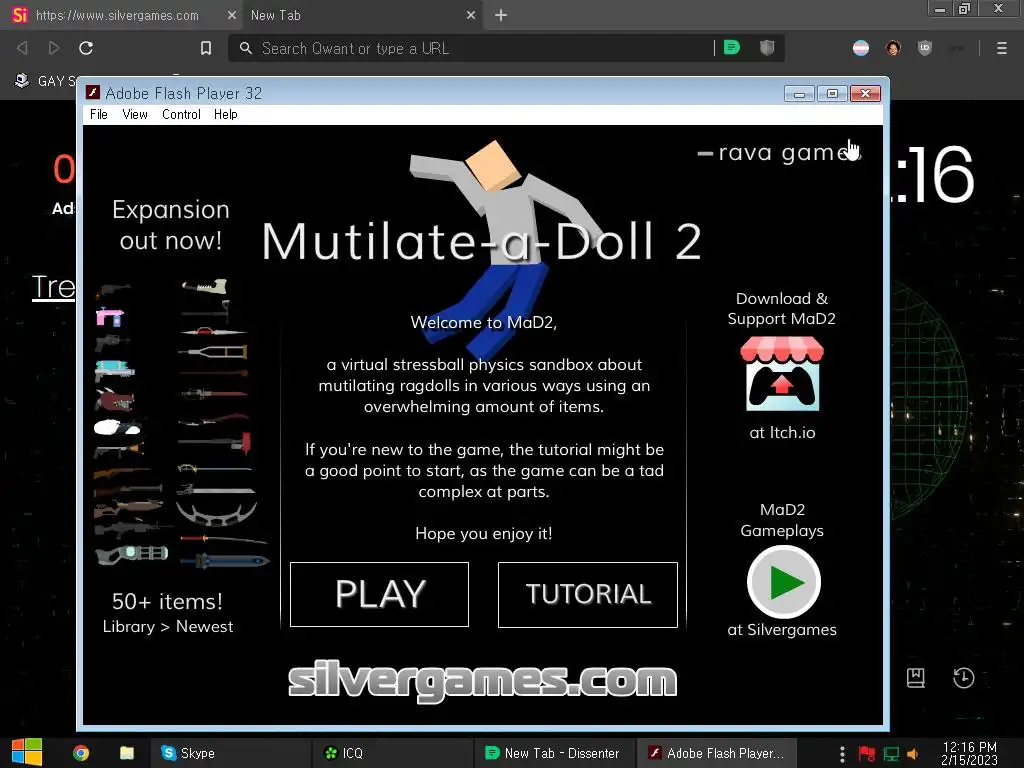Click the 12:16 PM taskbar clock

point(970,753)
